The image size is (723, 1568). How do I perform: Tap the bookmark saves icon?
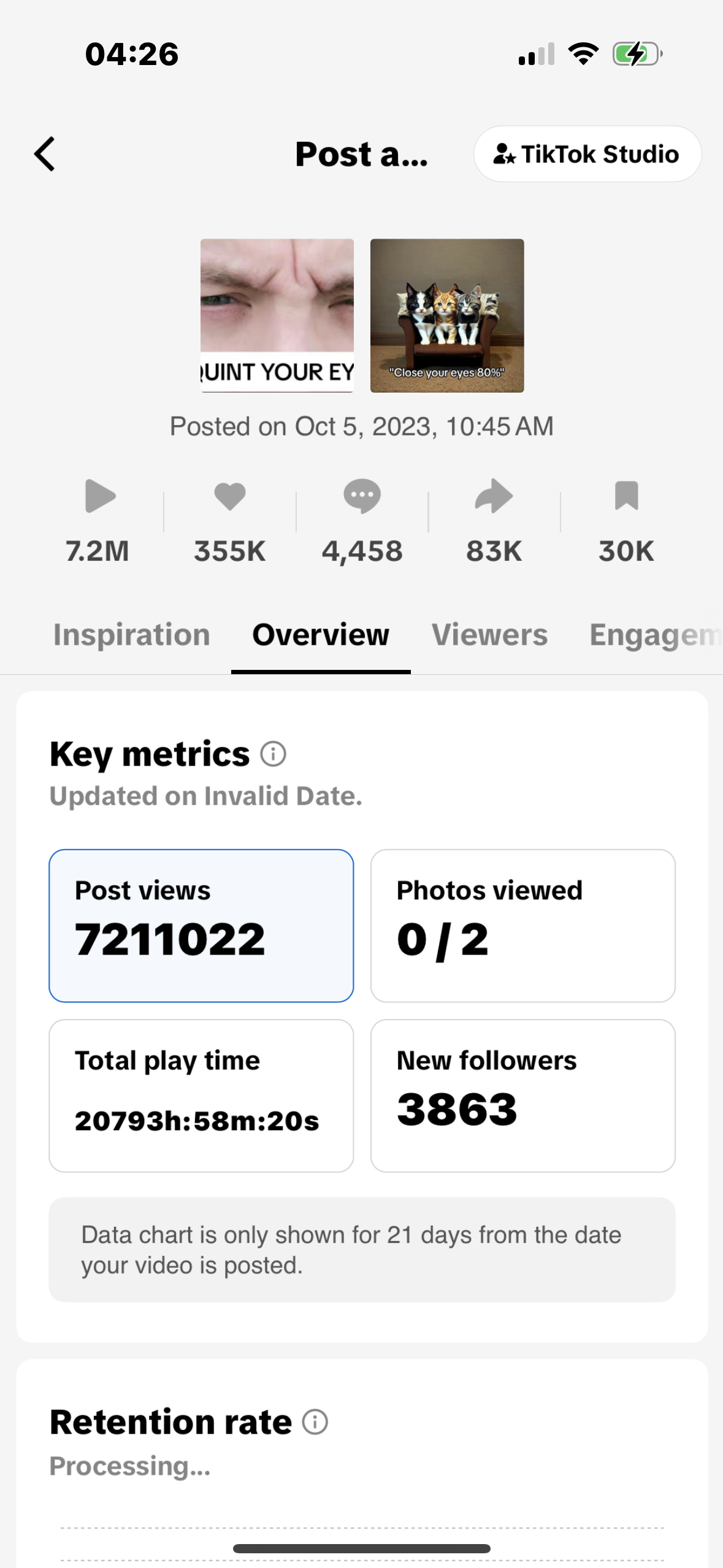626,496
